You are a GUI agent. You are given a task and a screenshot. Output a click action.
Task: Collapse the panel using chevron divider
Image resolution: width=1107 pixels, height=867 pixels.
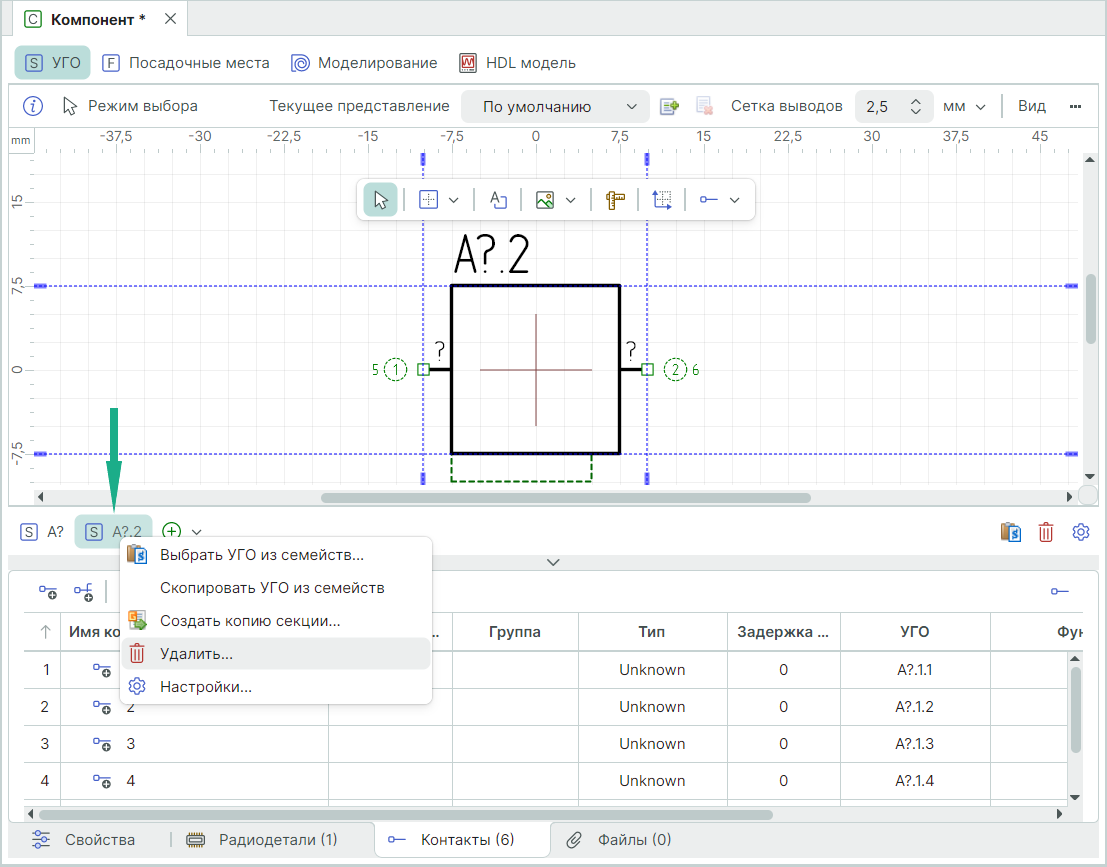click(x=553, y=562)
